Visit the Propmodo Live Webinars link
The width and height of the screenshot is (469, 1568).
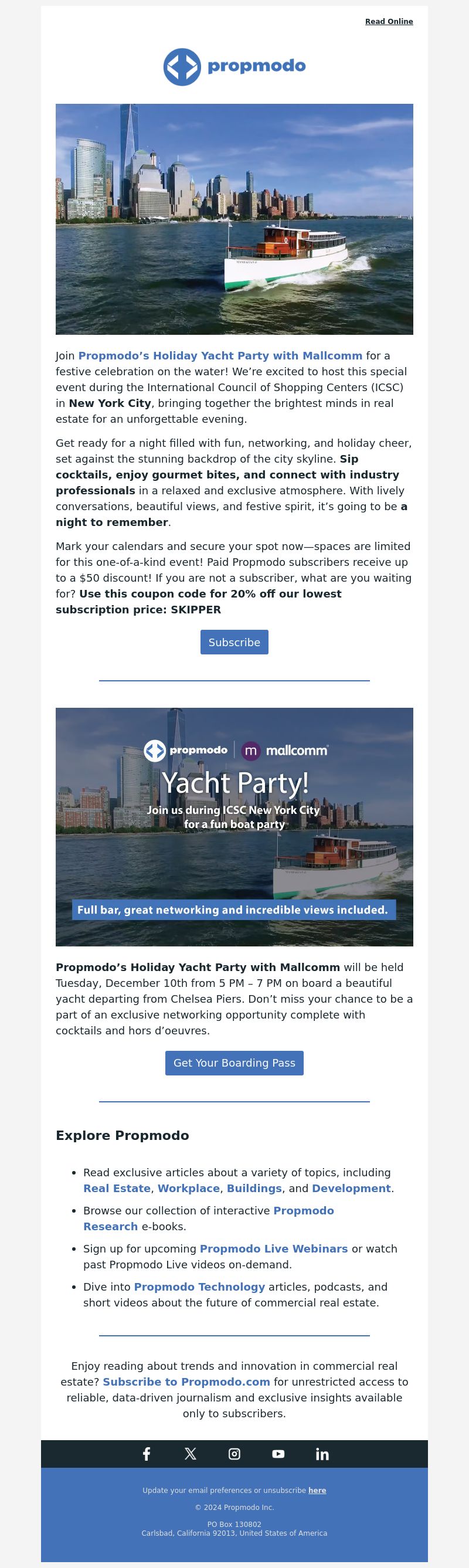274,1248
